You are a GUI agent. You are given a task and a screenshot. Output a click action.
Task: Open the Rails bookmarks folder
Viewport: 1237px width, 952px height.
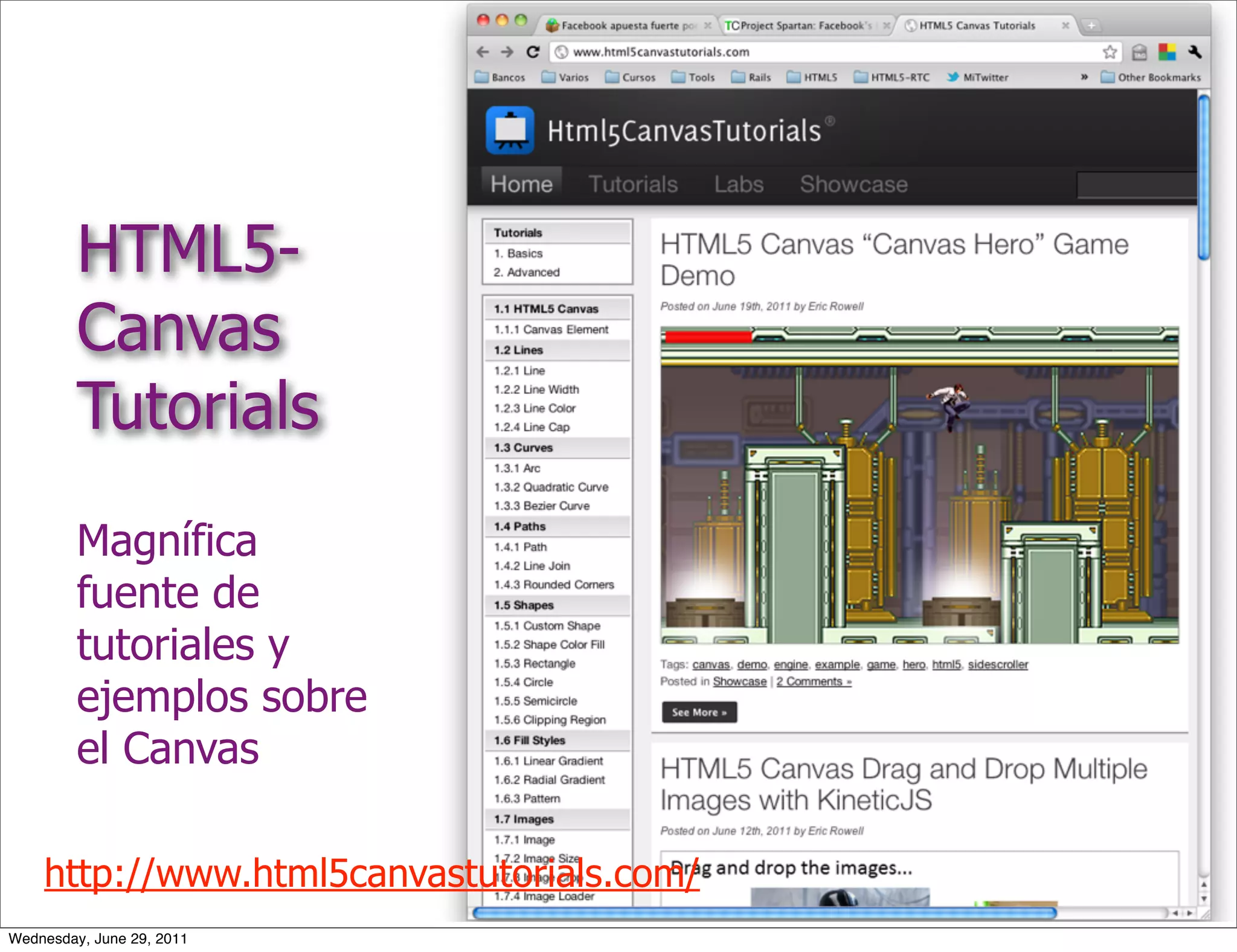click(751, 77)
